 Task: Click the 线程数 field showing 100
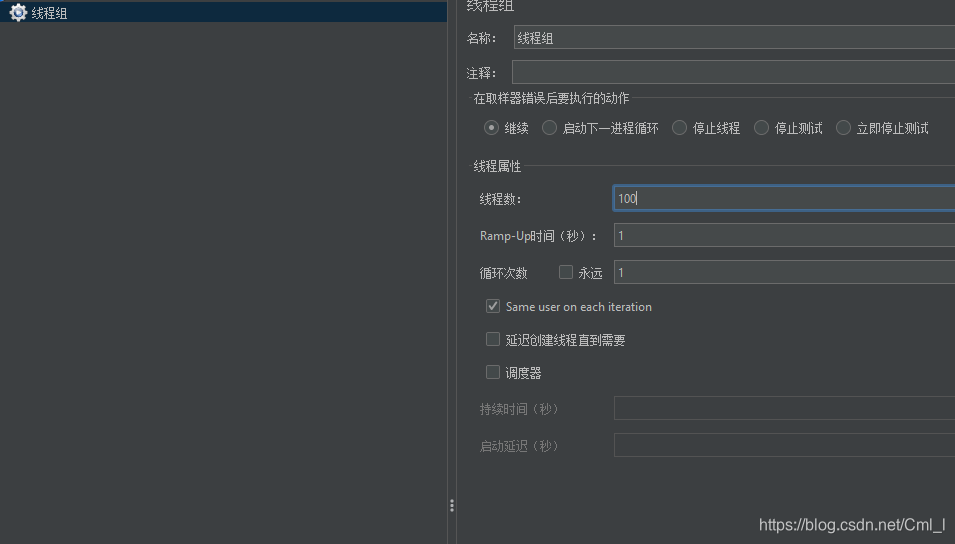click(784, 199)
